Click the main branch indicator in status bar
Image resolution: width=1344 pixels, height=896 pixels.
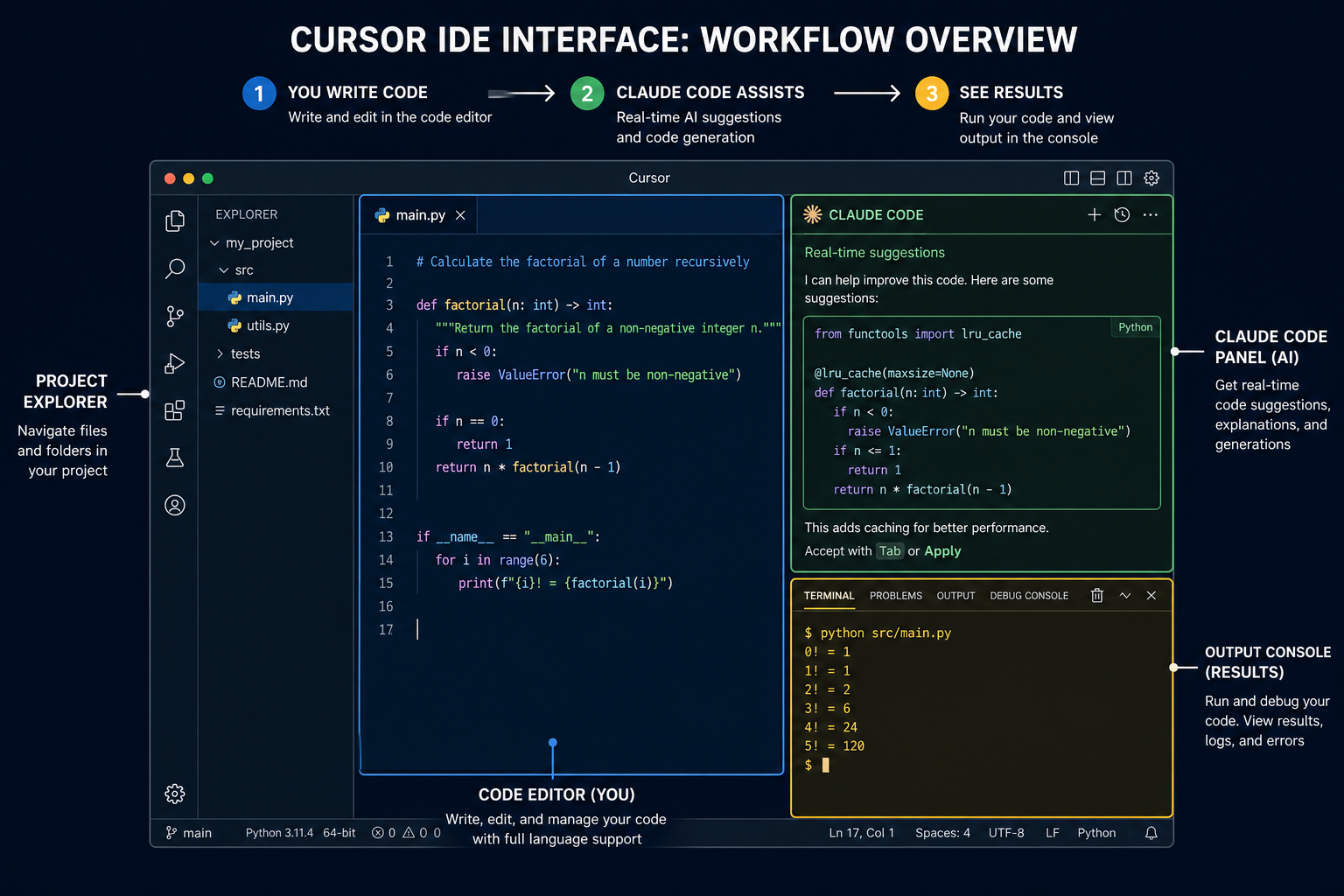point(188,833)
